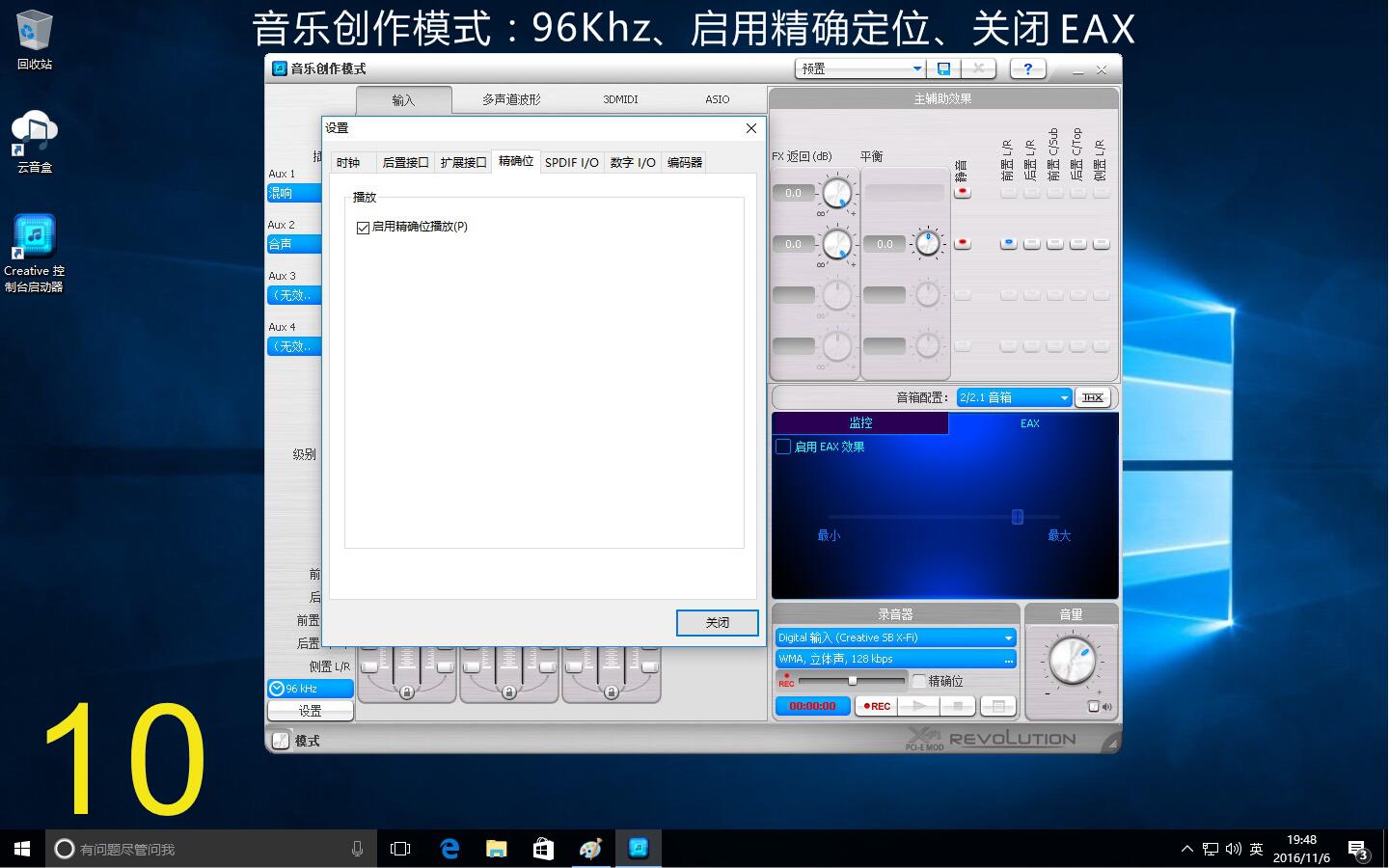Image resolution: width=1389 pixels, height=868 pixels.
Task: Click the third channel pair link lock icon
Action: (611, 692)
